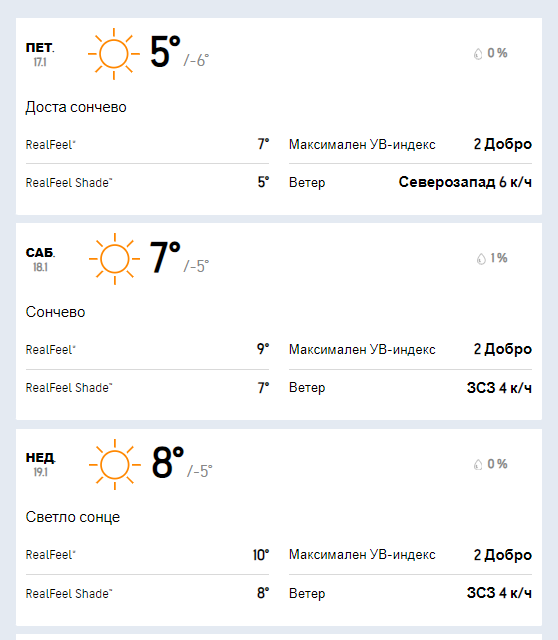Select the 'Сончево' description on Saturday
The width and height of the screenshot is (558, 640).
click(55, 312)
